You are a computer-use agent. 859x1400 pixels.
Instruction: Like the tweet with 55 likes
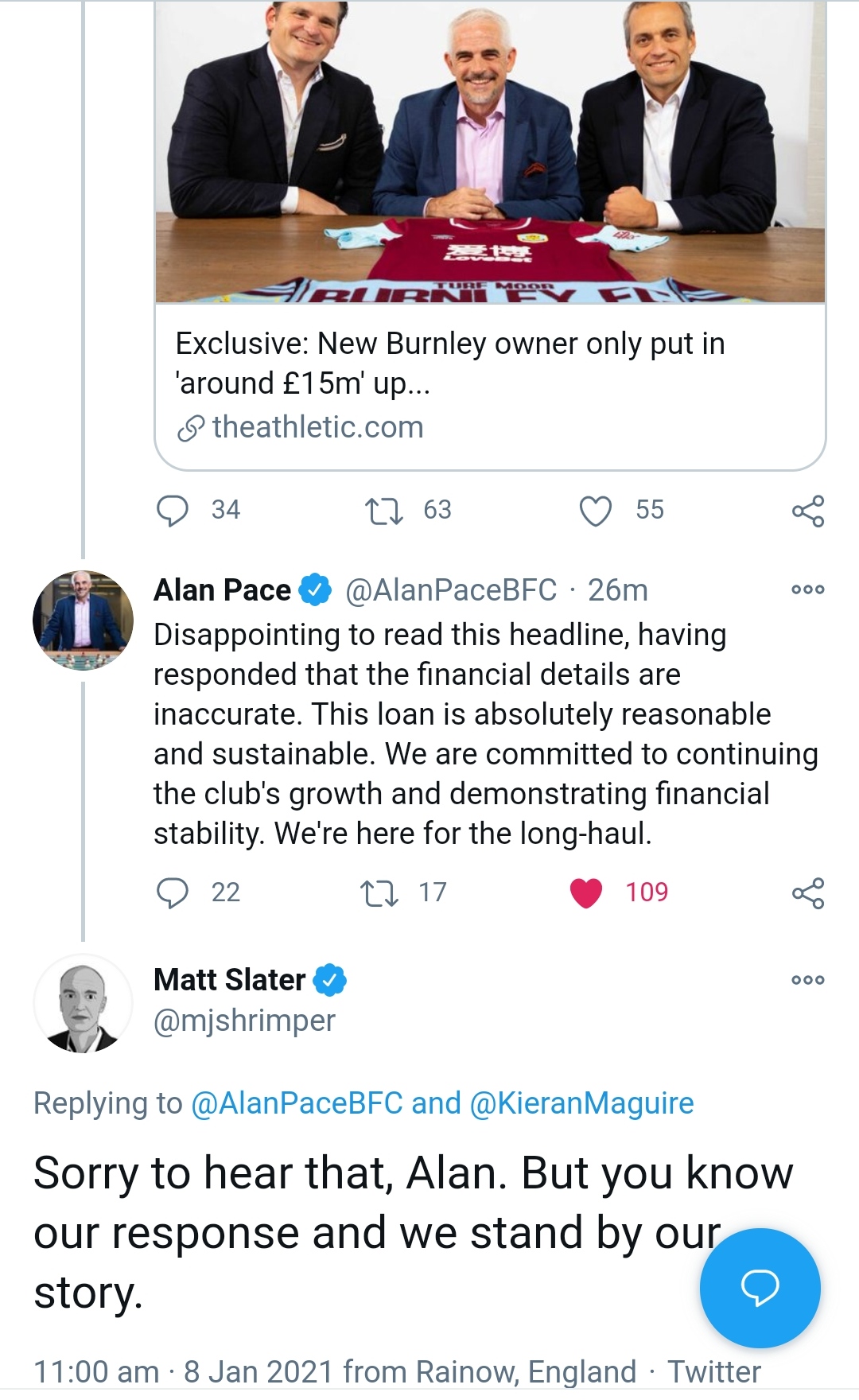pyautogui.click(x=596, y=511)
